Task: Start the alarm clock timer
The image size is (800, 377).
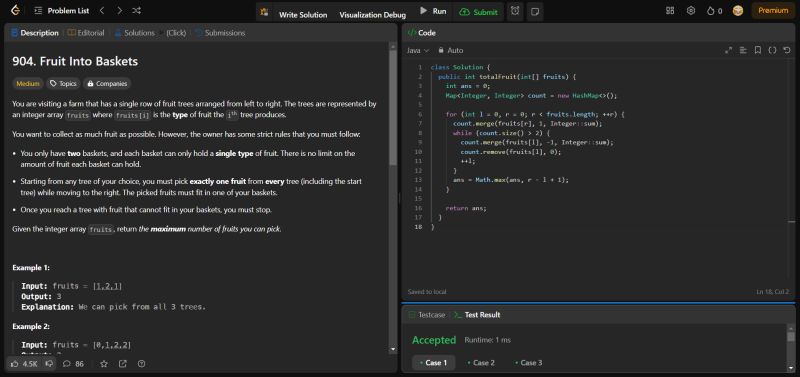Action: pos(515,11)
